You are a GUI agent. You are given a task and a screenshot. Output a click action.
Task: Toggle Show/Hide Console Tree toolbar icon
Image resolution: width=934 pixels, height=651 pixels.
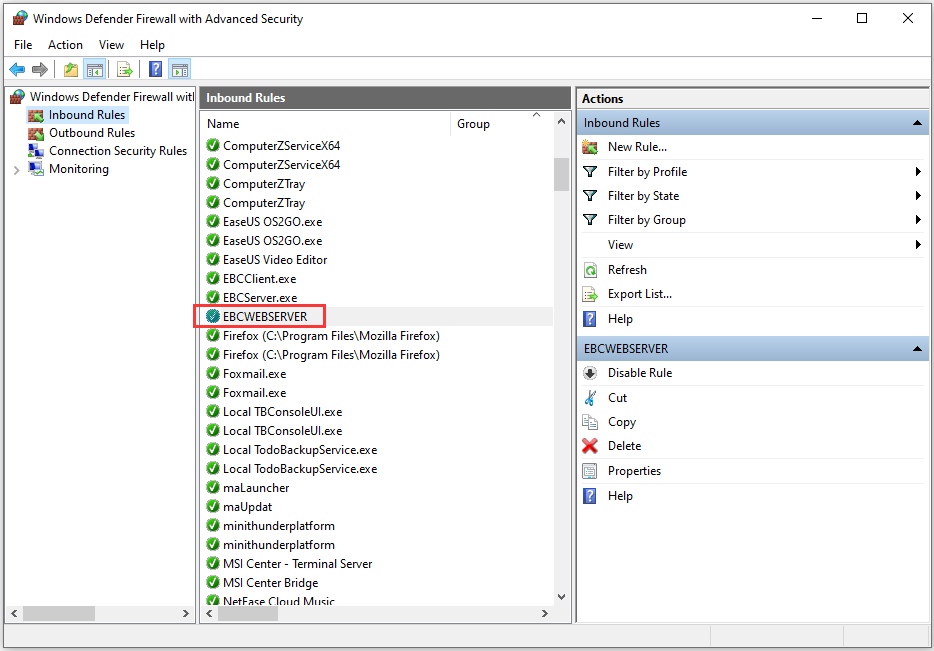[95, 70]
